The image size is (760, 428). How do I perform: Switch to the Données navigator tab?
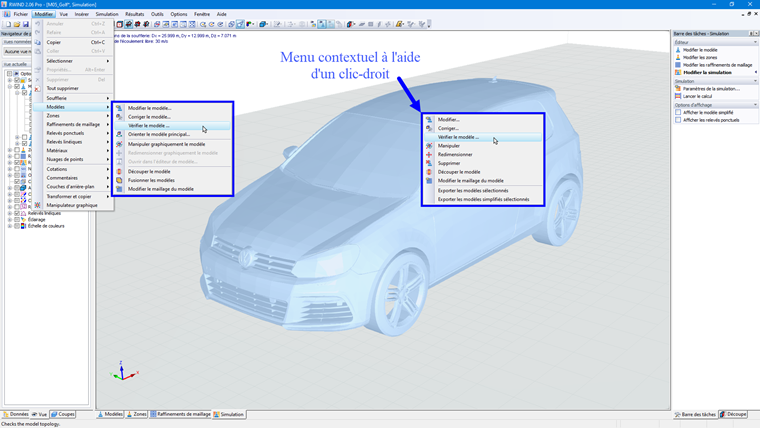tap(16, 414)
